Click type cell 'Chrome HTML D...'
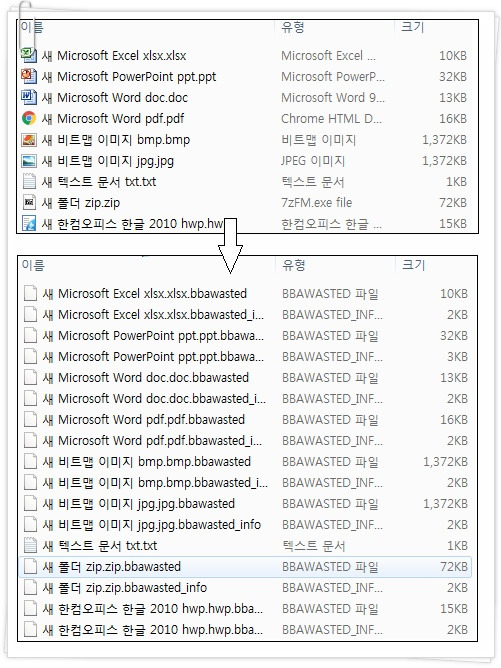The width and height of the screenshot is (501, 668). [x=331, y=118]
